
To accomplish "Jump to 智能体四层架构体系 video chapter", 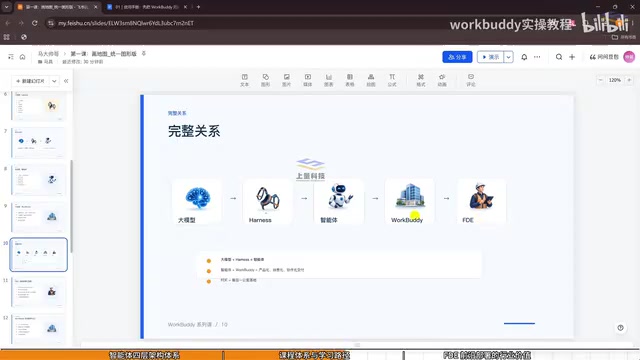I will pos(144,355).
